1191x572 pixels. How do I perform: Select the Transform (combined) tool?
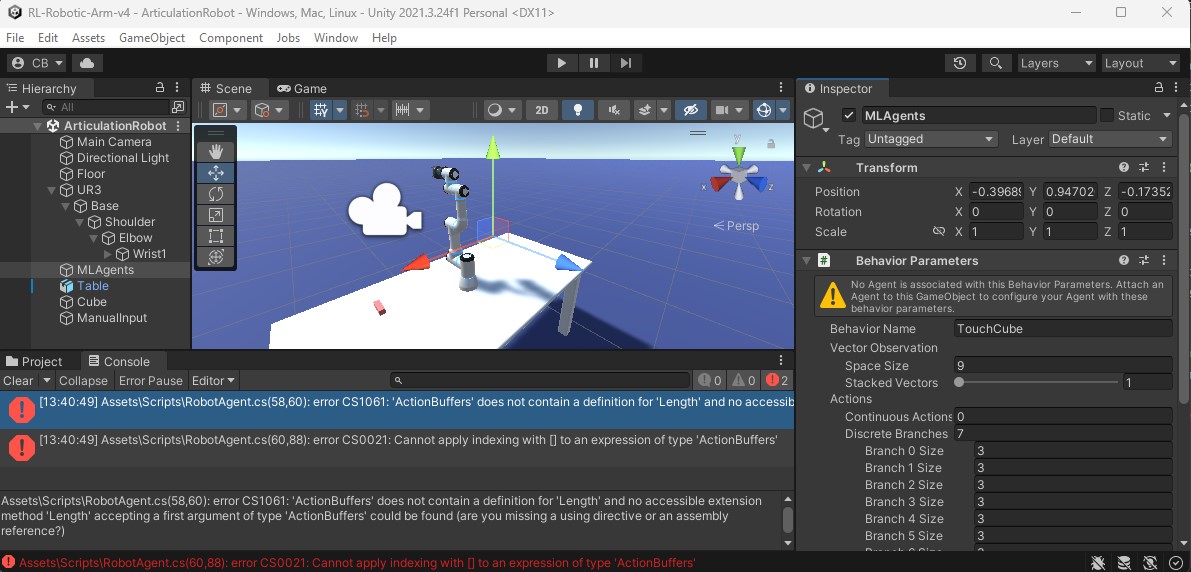pyautogui.click(x=216, y=258)
